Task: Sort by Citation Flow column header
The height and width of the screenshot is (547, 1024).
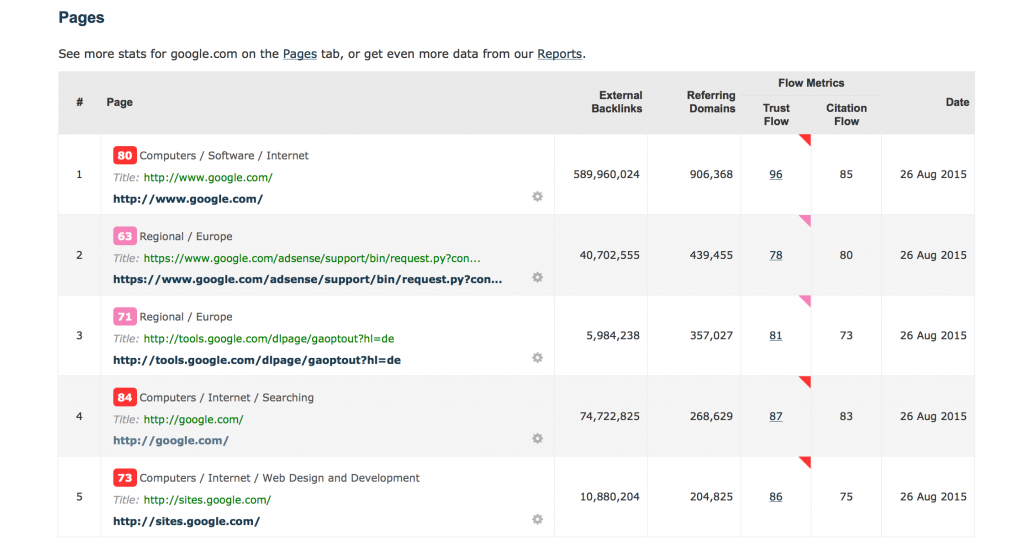Action: (x=846, y=115)
